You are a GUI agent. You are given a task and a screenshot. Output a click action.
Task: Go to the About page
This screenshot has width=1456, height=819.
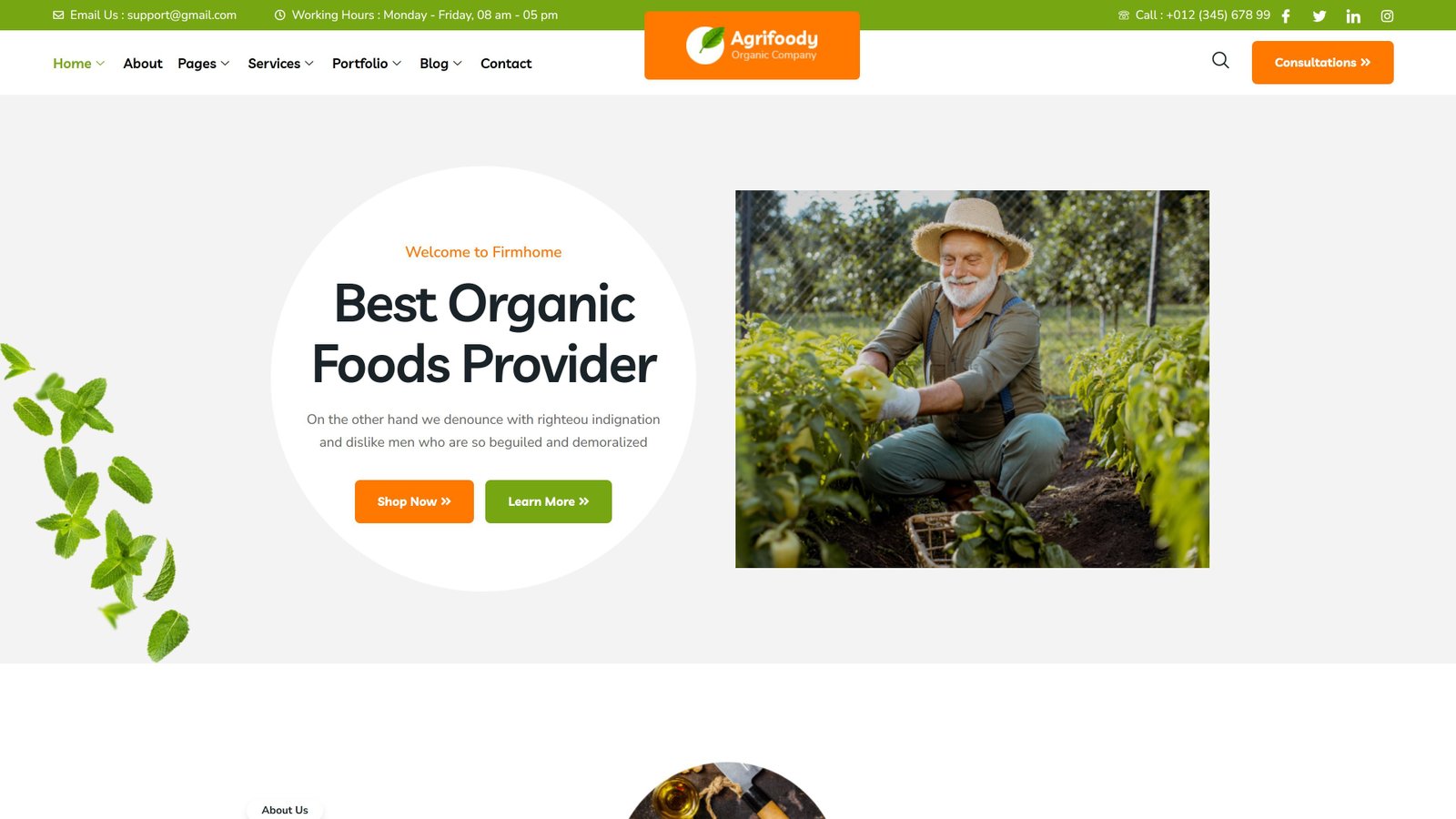pos(143,64)
